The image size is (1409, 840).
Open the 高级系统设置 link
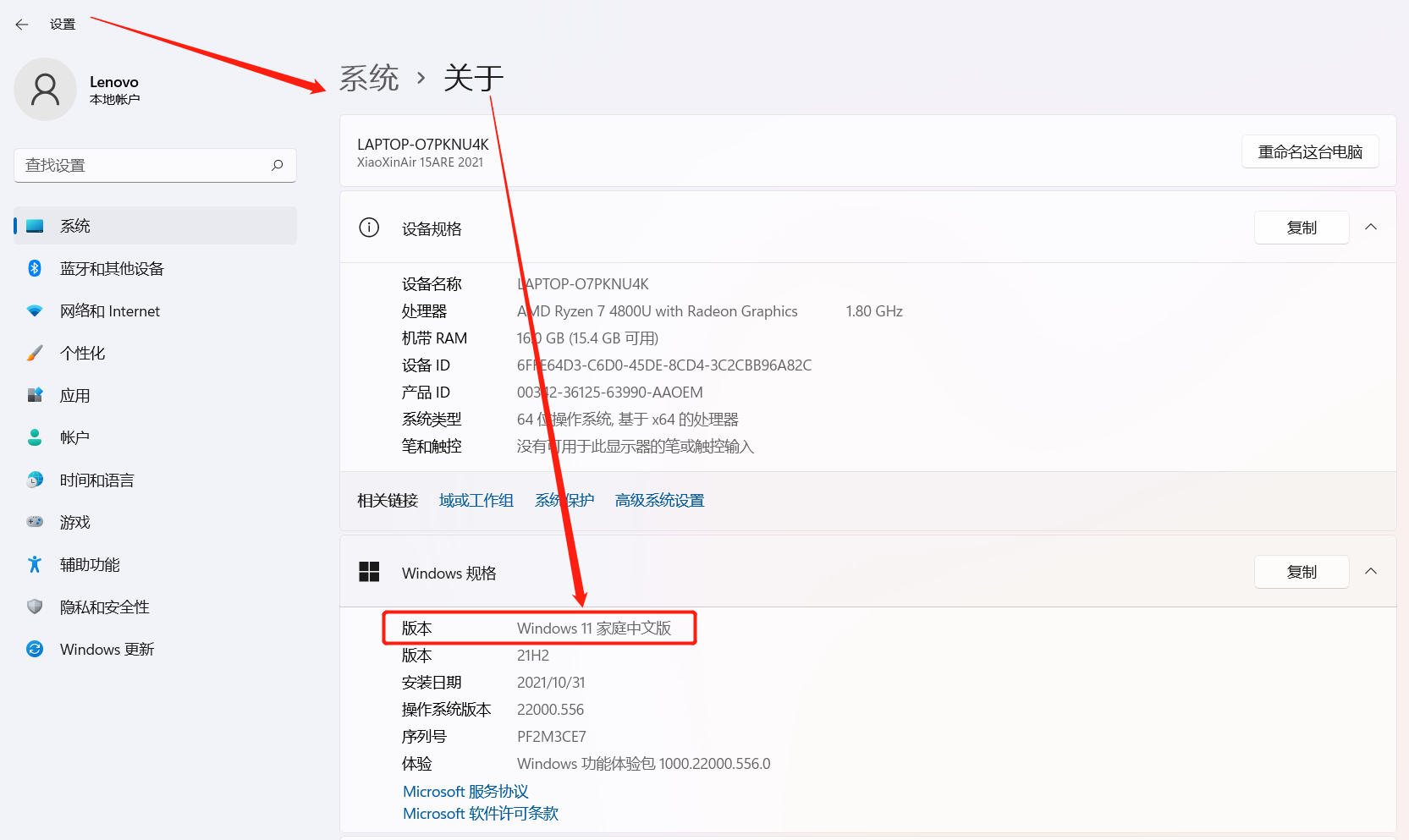(660, 501)
